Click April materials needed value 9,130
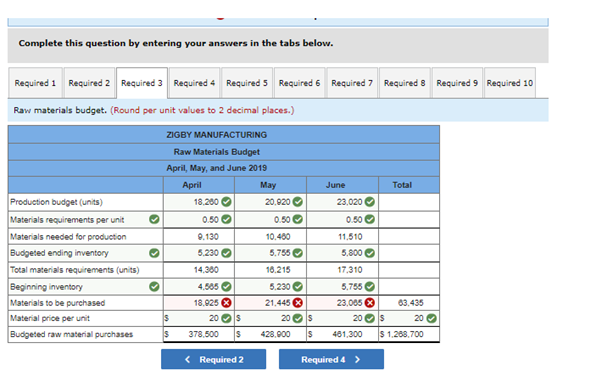This screenshot has height=390, width=594. pyautogui.click(x=208, y=237)
